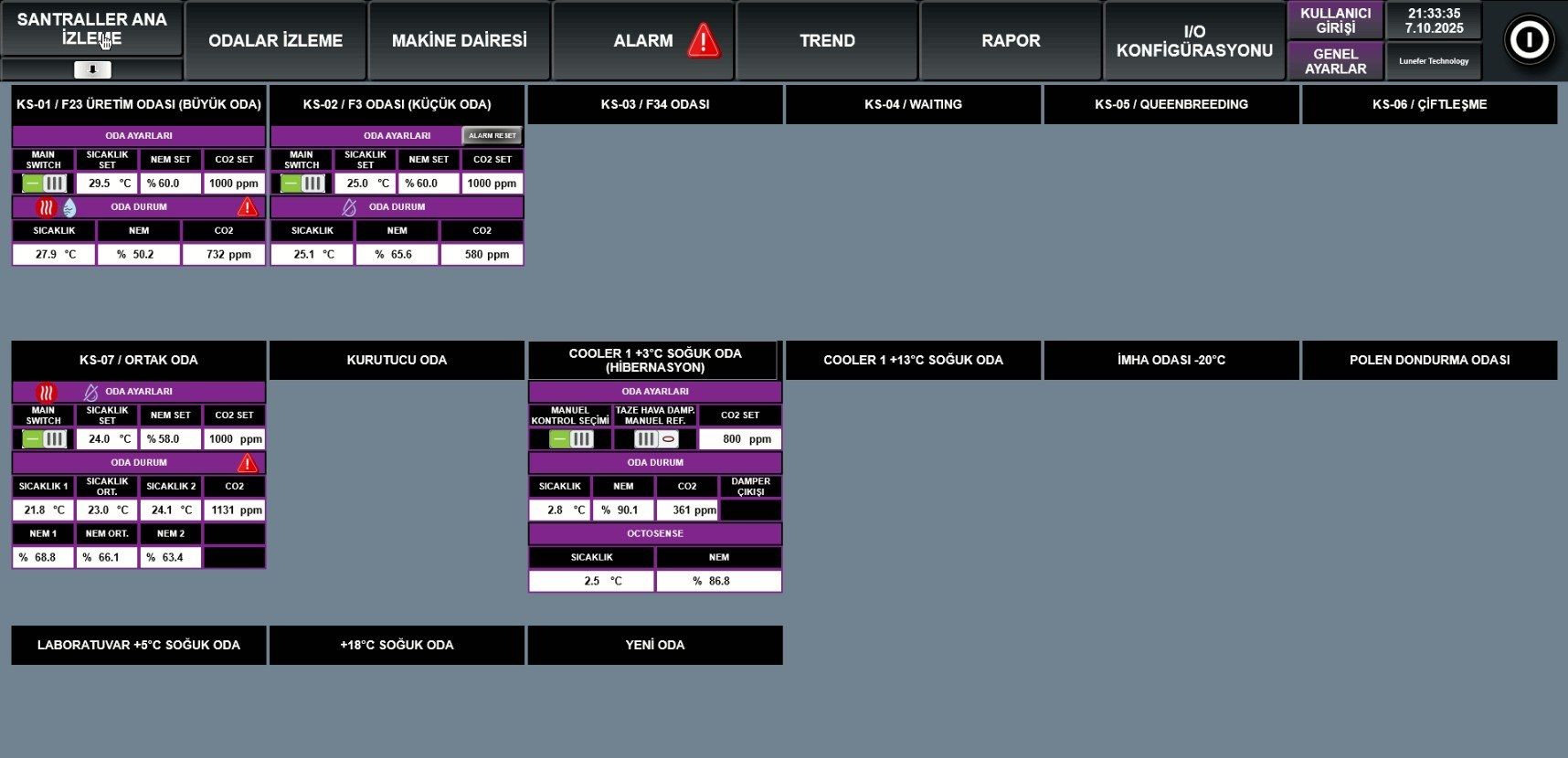The height and width of the screenshot is (758, 1568).
Task: Click the red alarm triangle in the top navigation
Action: (704, 40)
